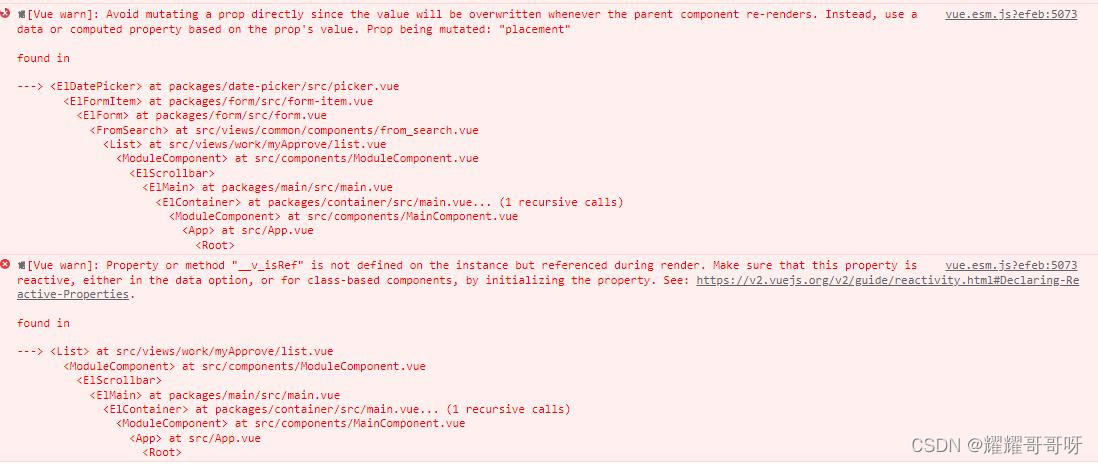
Task: Click ElMain main.vue line in second trace
Action: pyautogui.click(x=215, y=395)
